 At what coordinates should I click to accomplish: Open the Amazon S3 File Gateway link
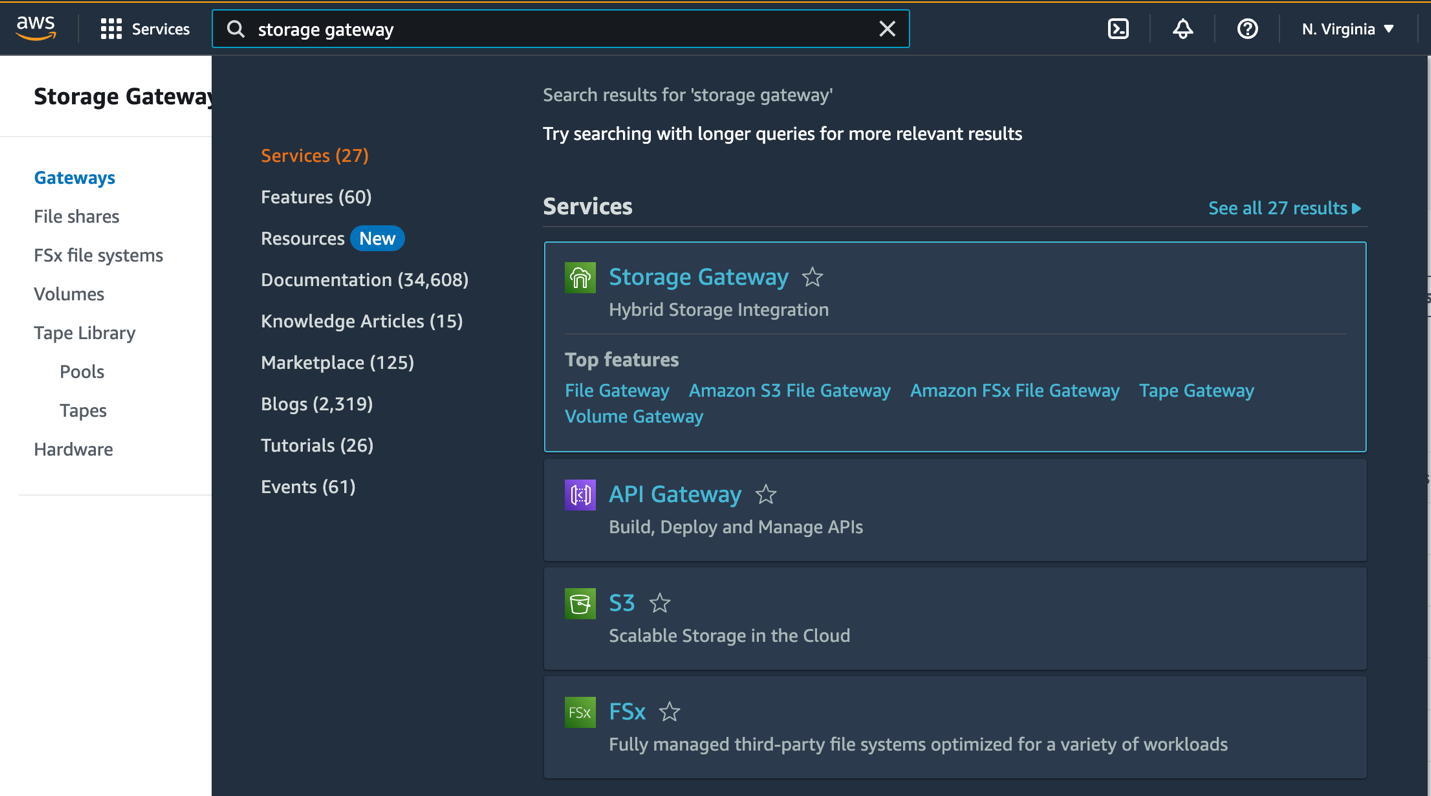(789, 390)
